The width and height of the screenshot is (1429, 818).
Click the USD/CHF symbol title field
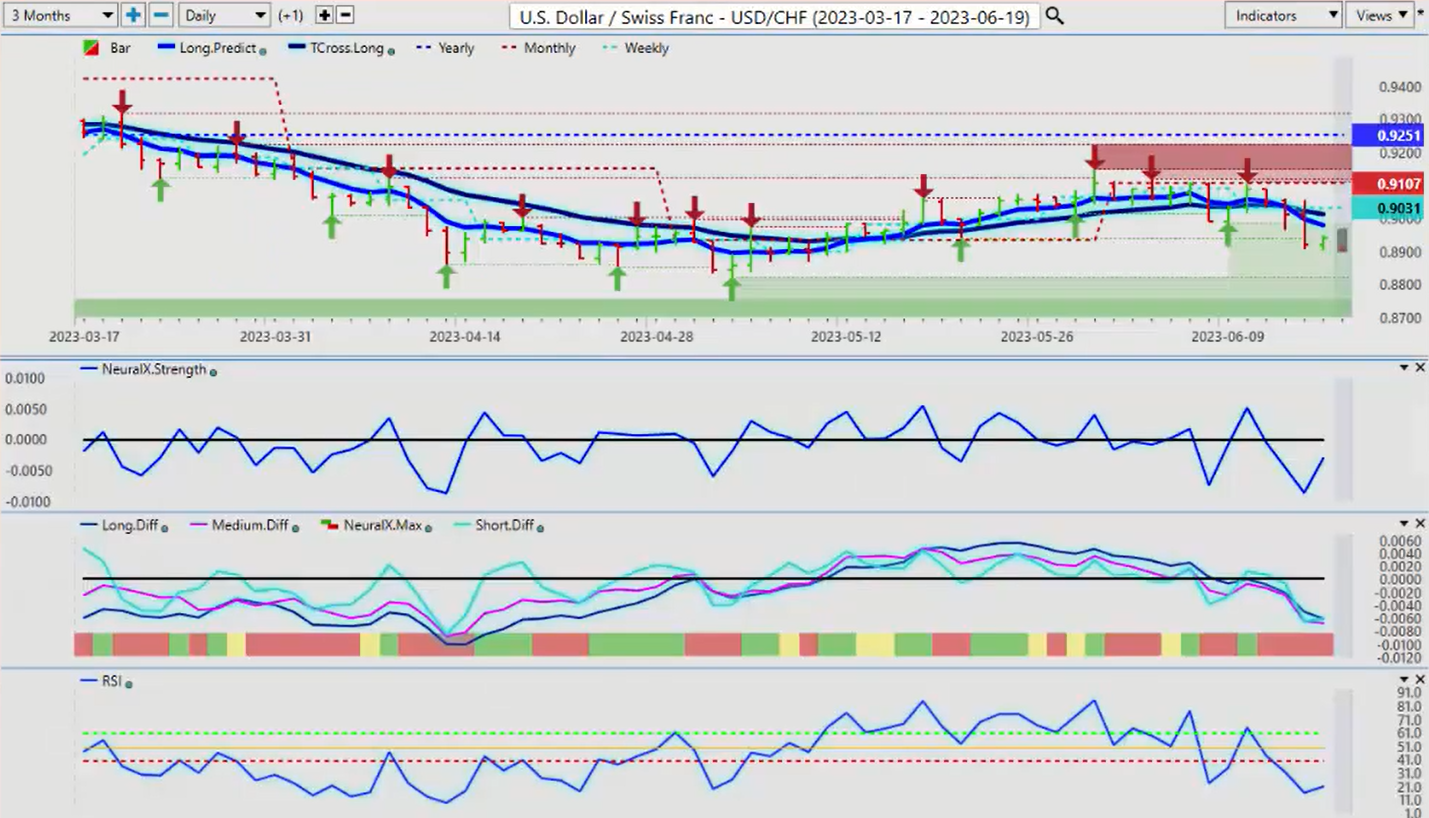pos(774,16)
